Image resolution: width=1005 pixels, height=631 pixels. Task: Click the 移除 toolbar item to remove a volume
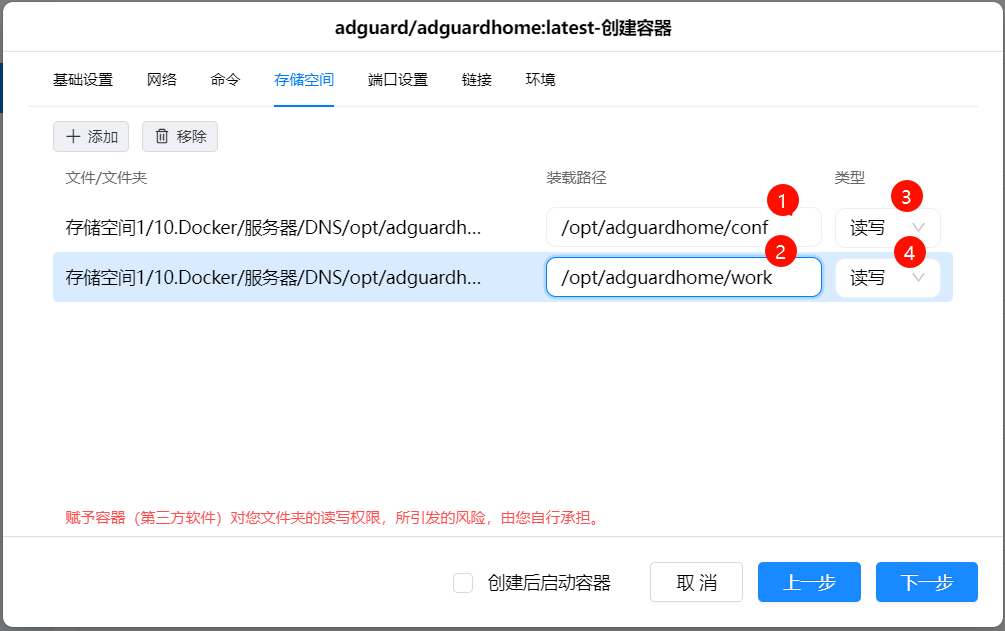180,136
